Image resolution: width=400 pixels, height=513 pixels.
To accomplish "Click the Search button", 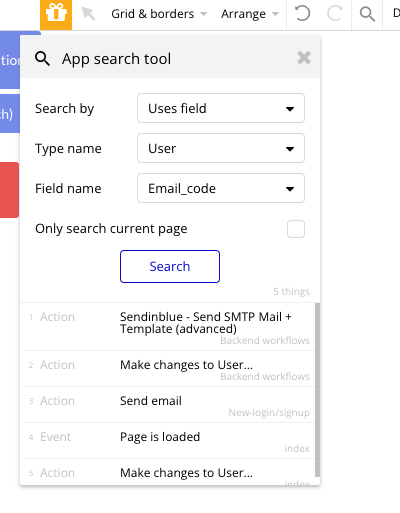I will [170, 267].
